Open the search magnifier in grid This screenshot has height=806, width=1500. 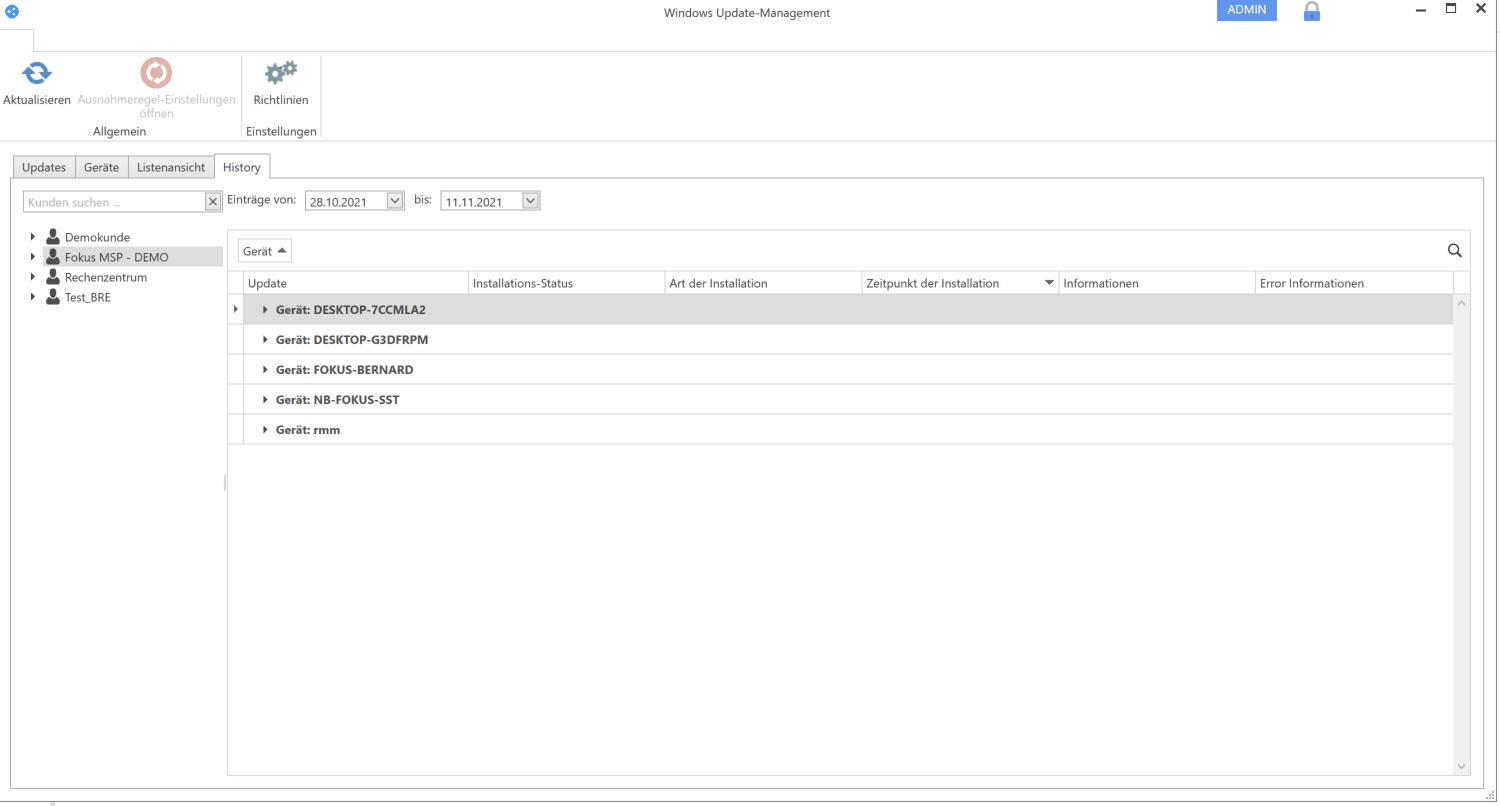(1455, 251)
